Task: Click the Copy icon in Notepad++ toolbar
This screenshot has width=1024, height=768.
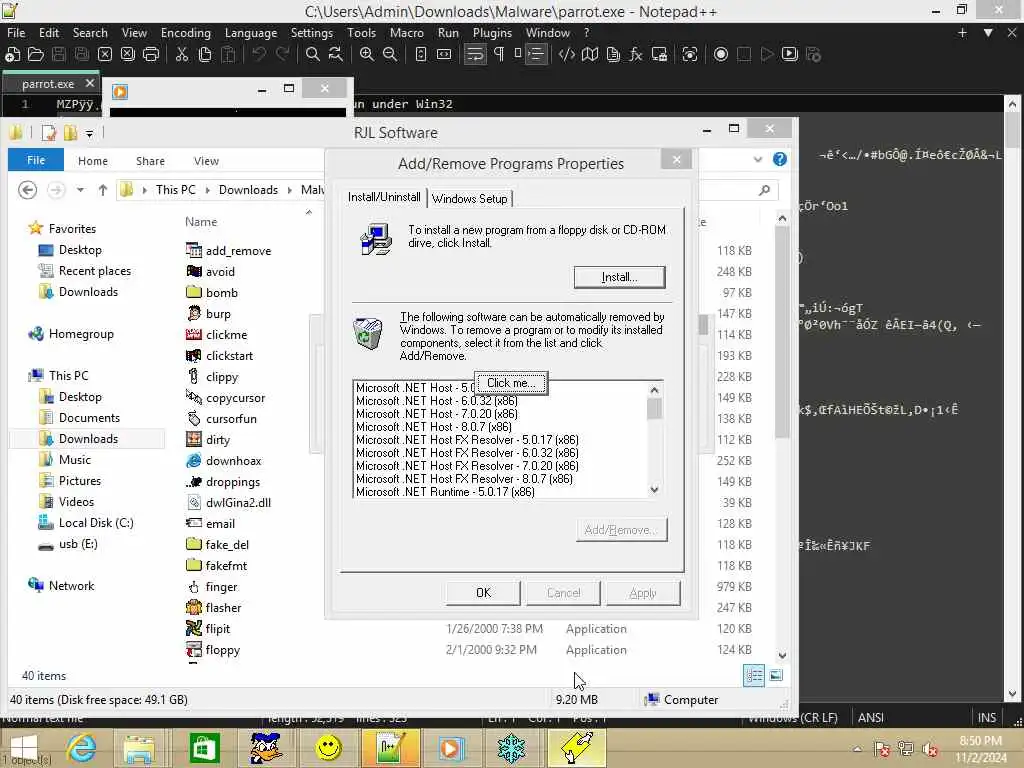Action: coord(205,55)
